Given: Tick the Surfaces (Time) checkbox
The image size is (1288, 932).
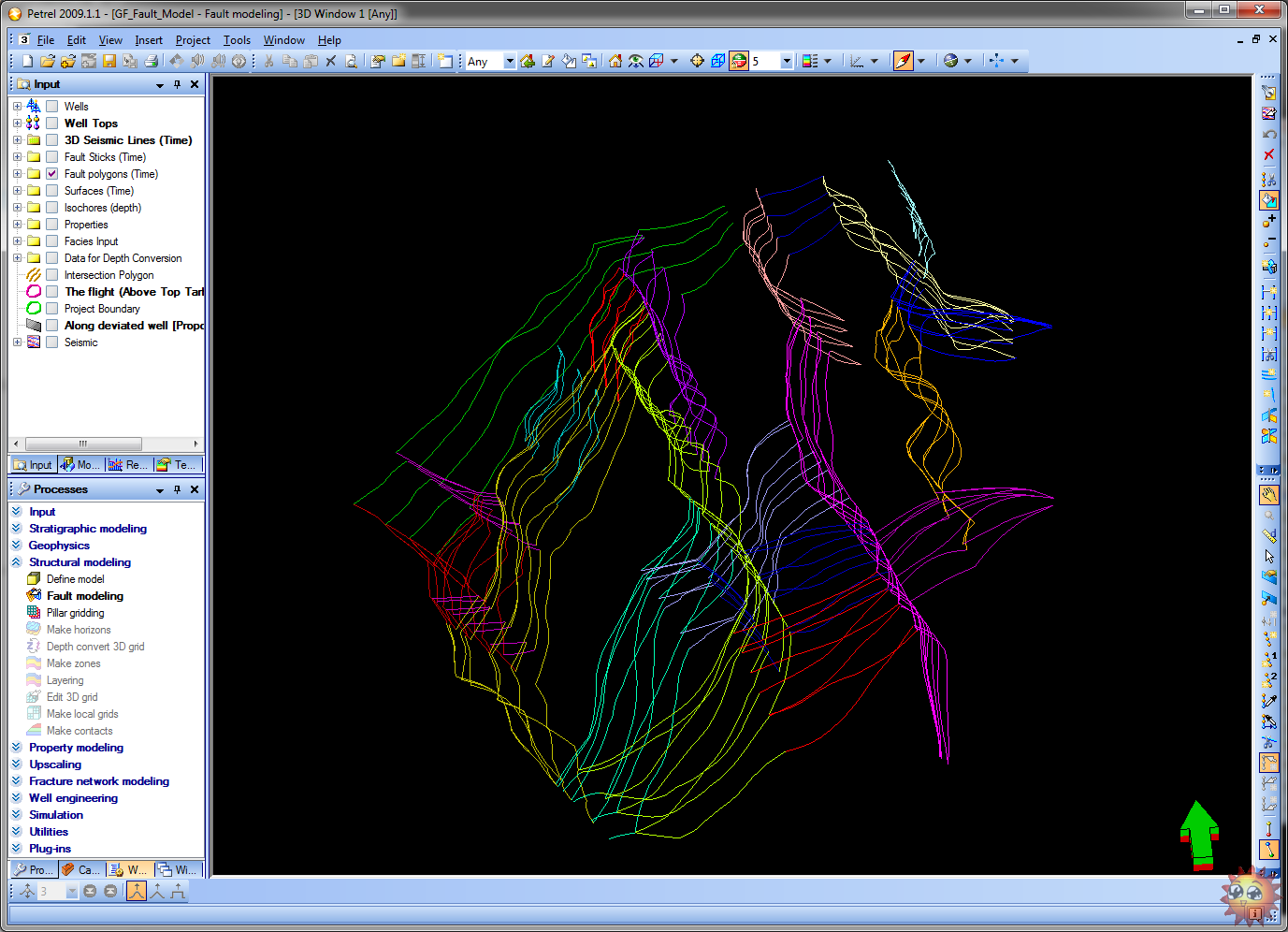Looking at the screenshot, I should 52,191.
